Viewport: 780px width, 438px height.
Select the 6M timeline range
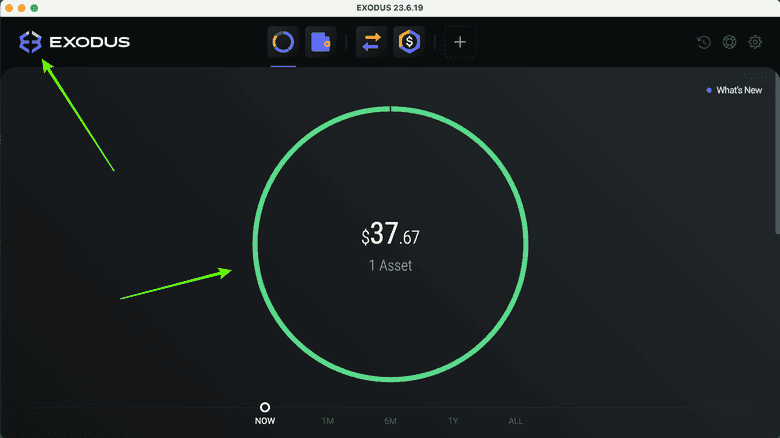(390, 421)
